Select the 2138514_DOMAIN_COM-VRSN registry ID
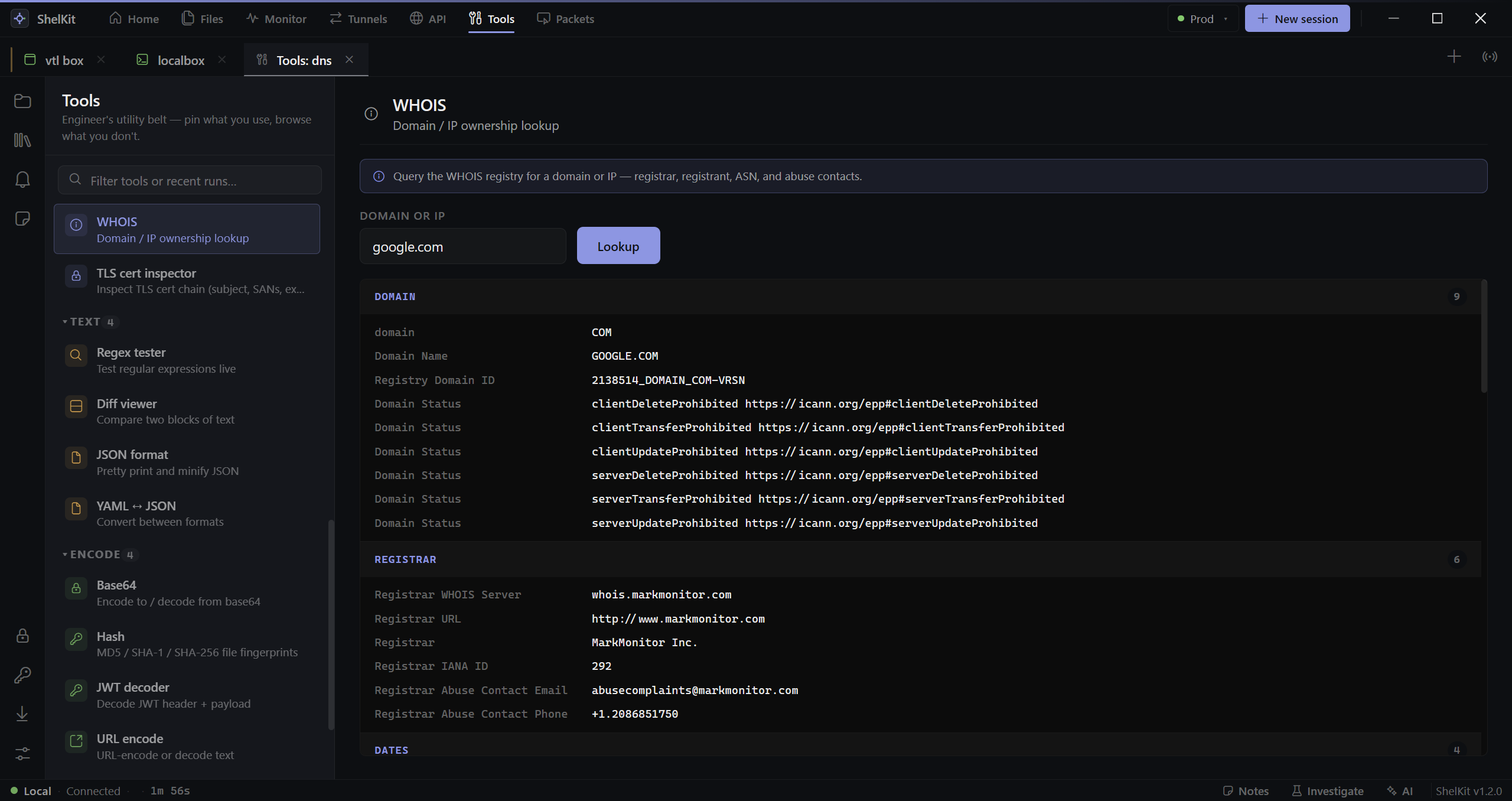Viewport: 1512px width, 801px height. click(668, 380)
